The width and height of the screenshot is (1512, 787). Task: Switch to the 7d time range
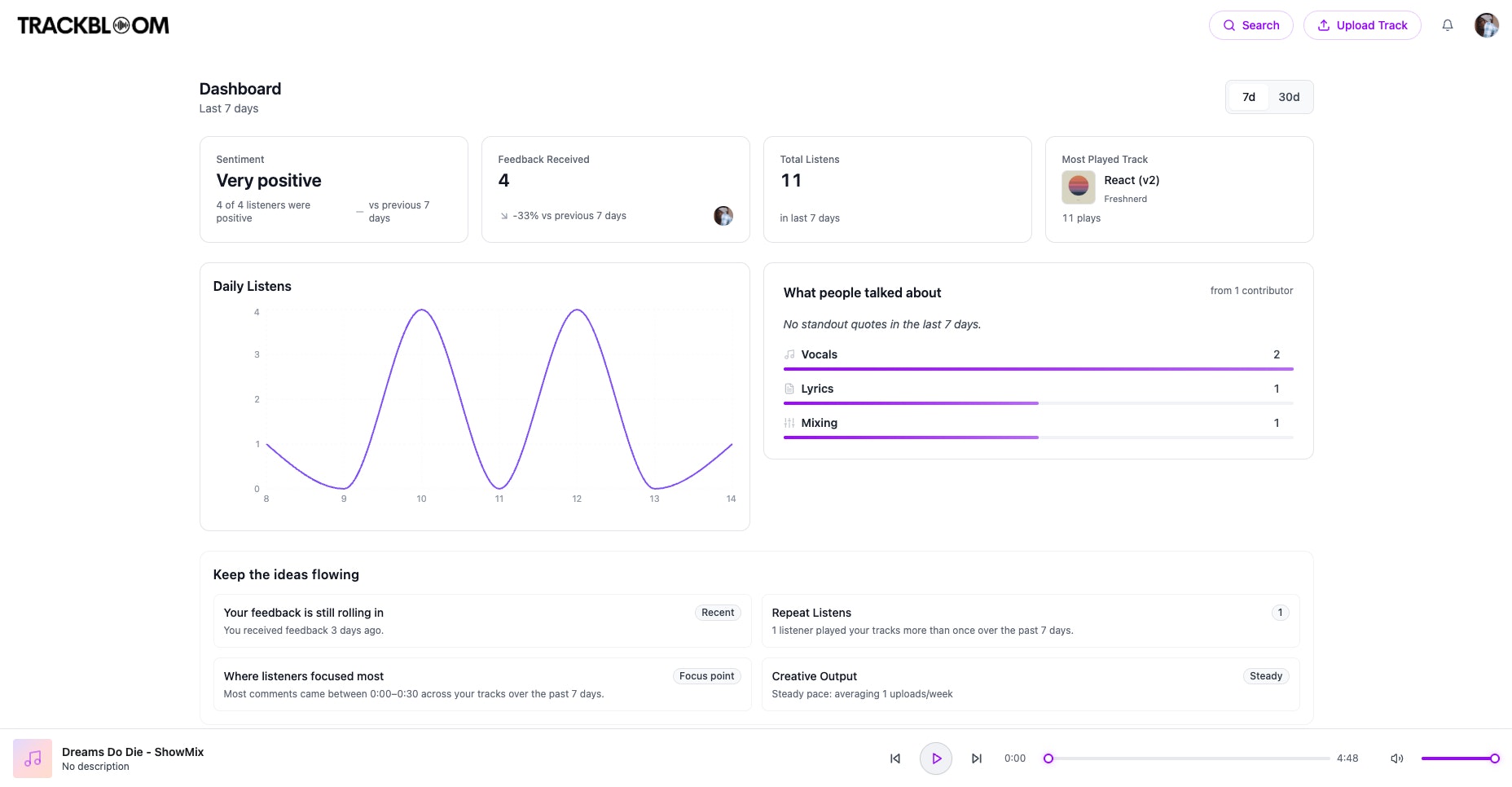click(x=1248, y=97)
